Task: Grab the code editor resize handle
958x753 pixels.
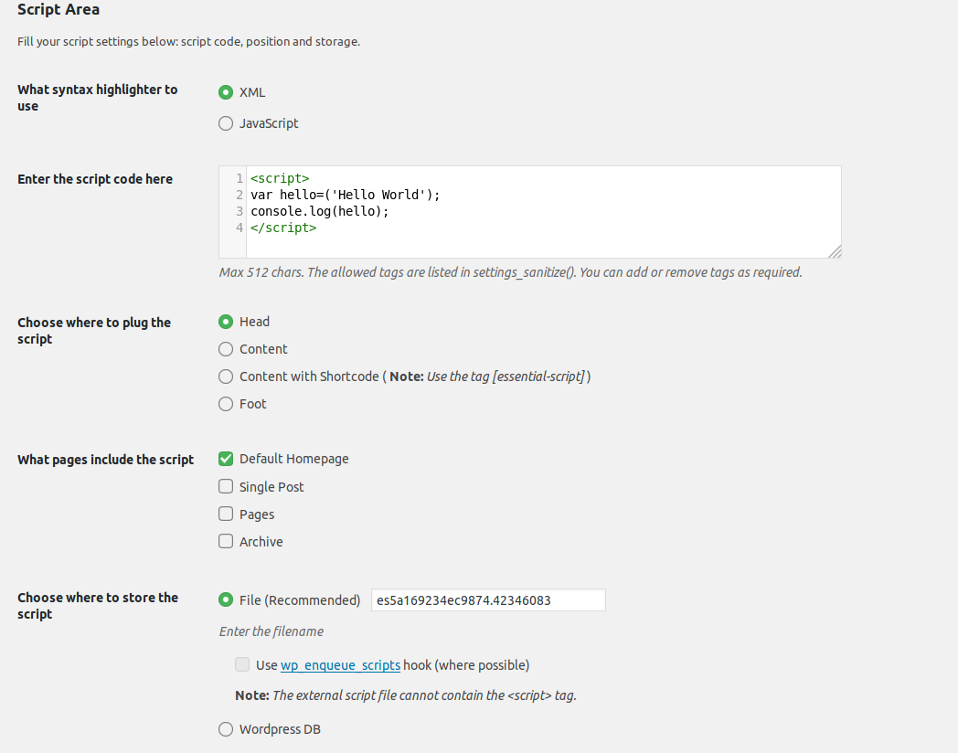Action: 834,251
